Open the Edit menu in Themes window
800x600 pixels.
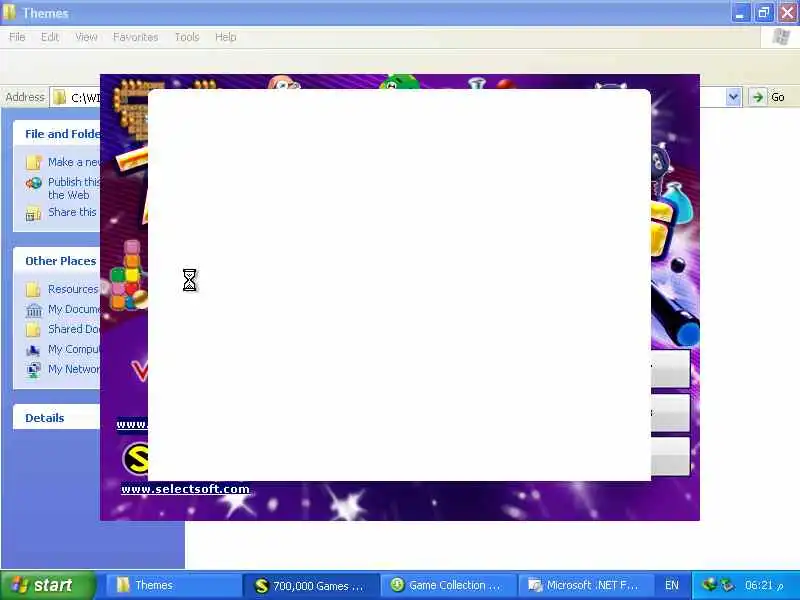click(x=49, y=37)
